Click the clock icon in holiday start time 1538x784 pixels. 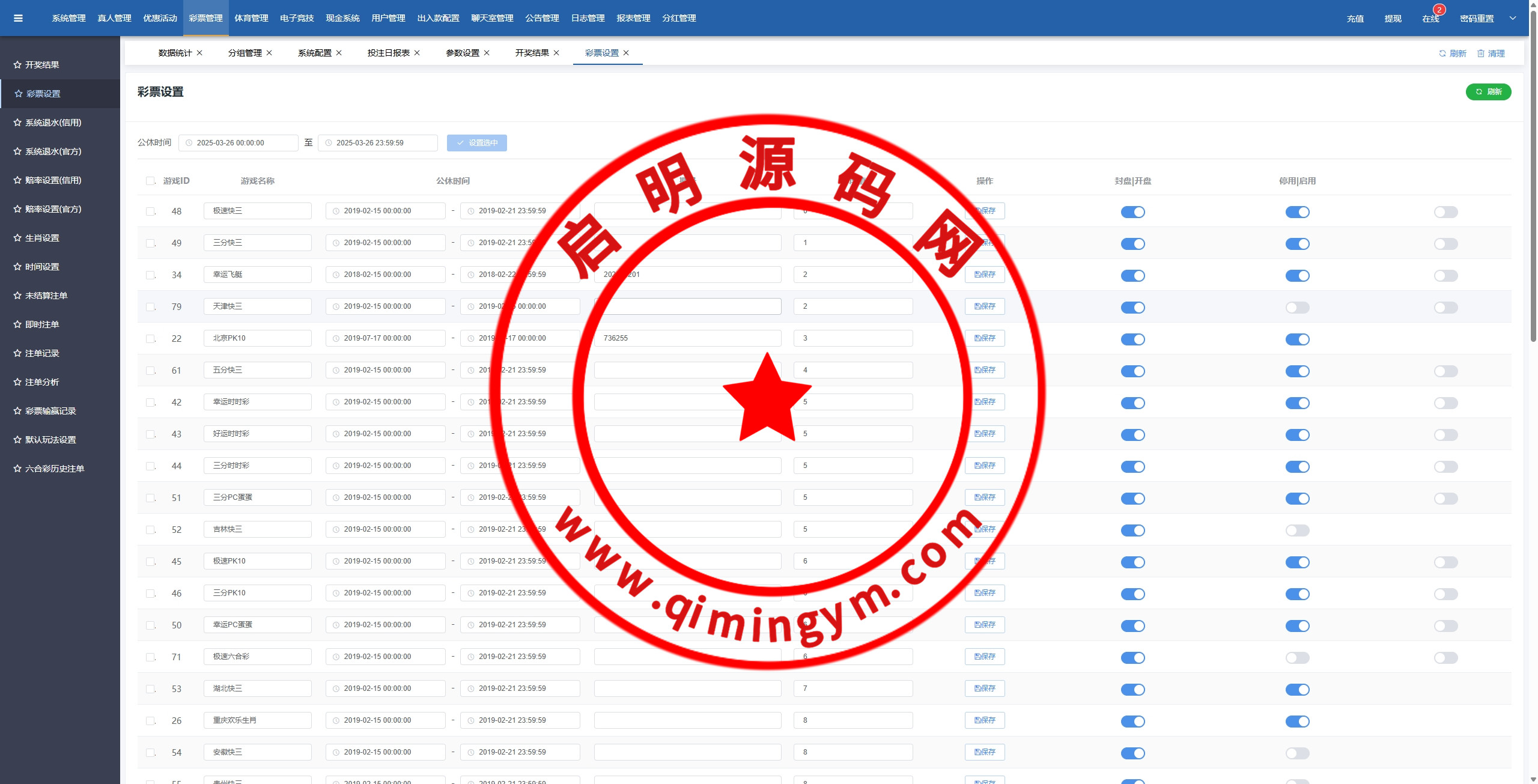189,143
